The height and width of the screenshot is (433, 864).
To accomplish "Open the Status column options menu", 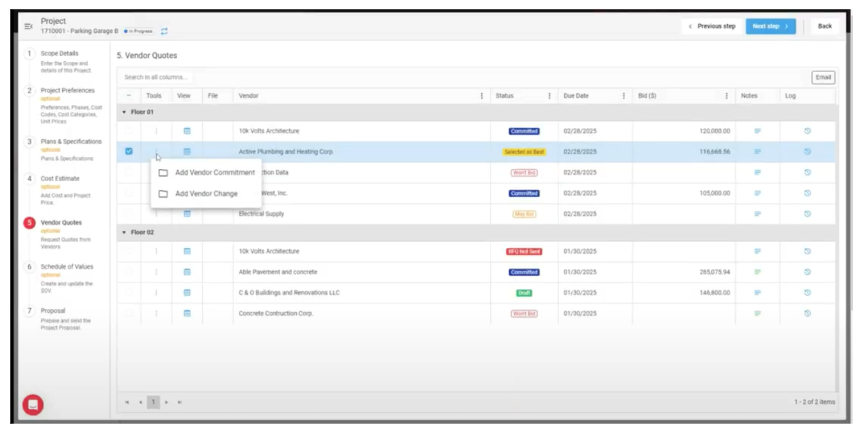I will pos(549,96).
